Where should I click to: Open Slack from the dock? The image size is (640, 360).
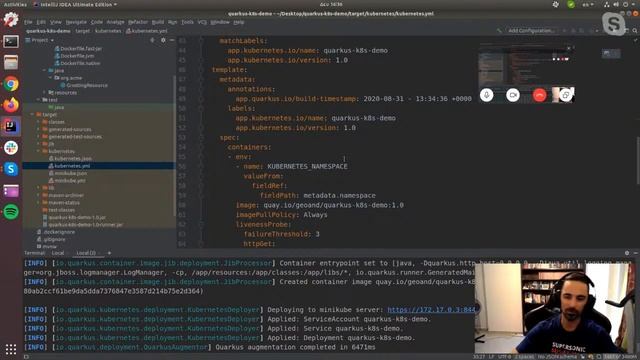coord(11,147)
